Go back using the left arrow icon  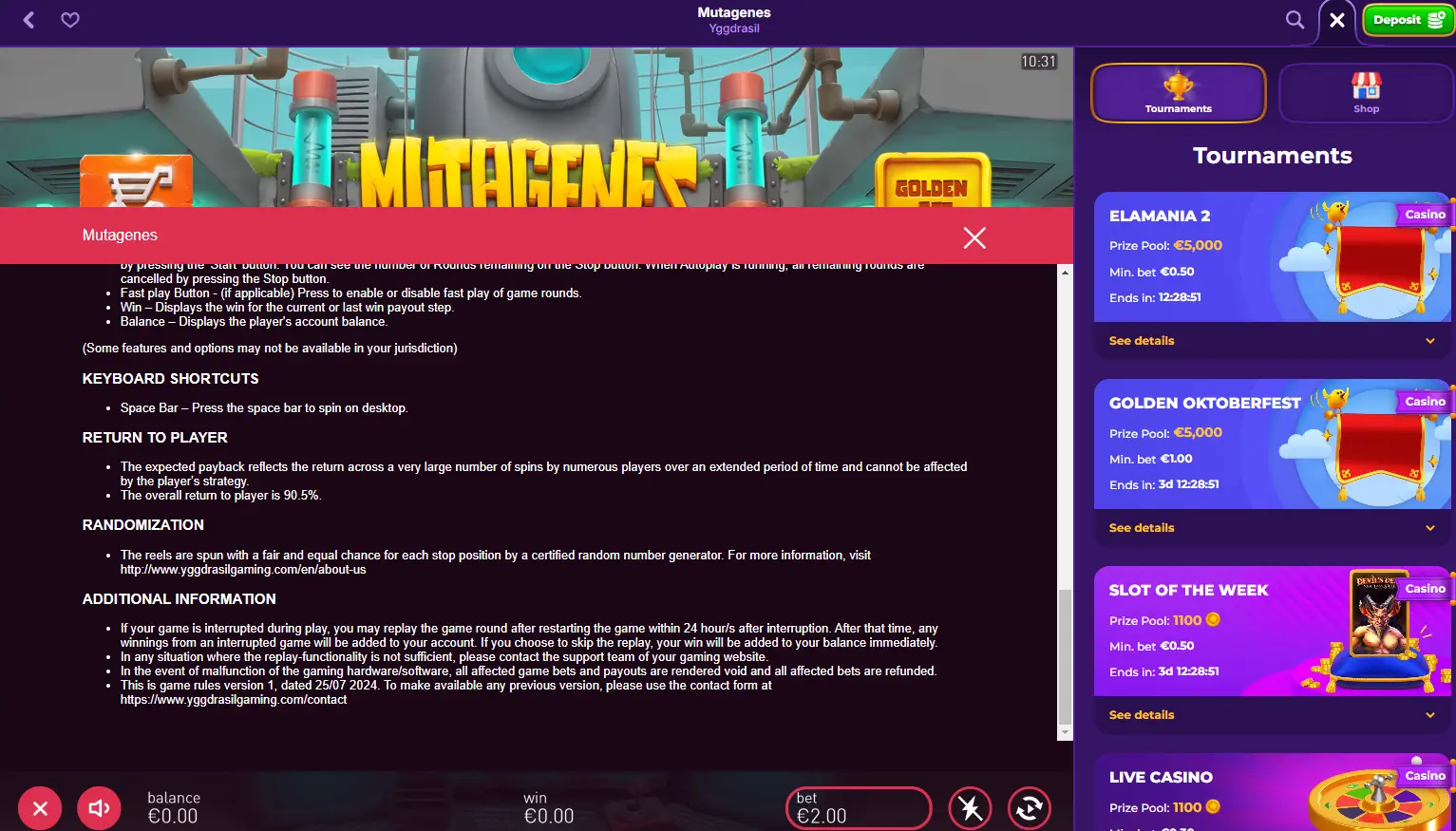[x=28, y=20]
